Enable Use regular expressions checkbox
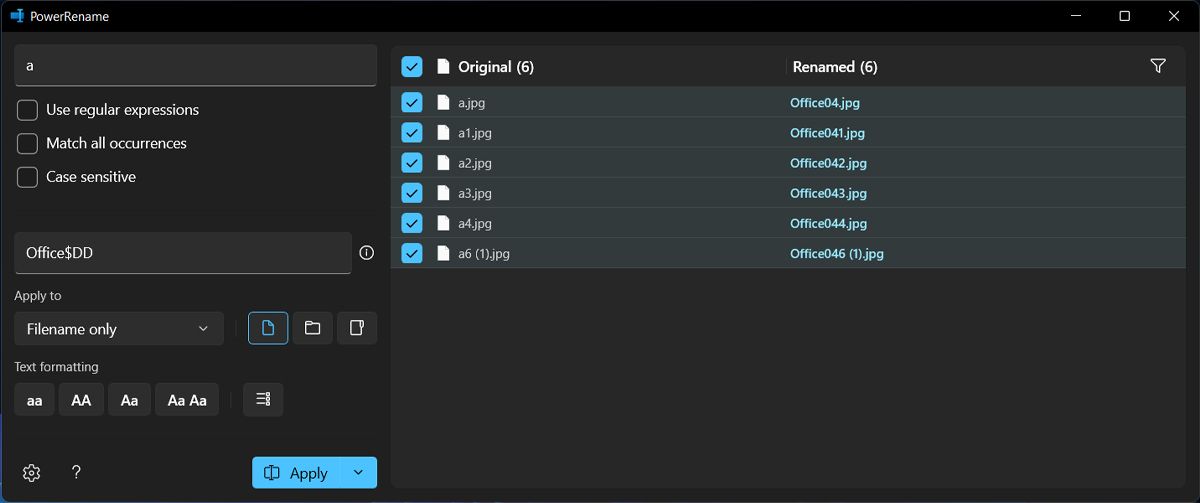Viewport: 1200px width, 503px height. pyautogui.click(x=28, y=110)
